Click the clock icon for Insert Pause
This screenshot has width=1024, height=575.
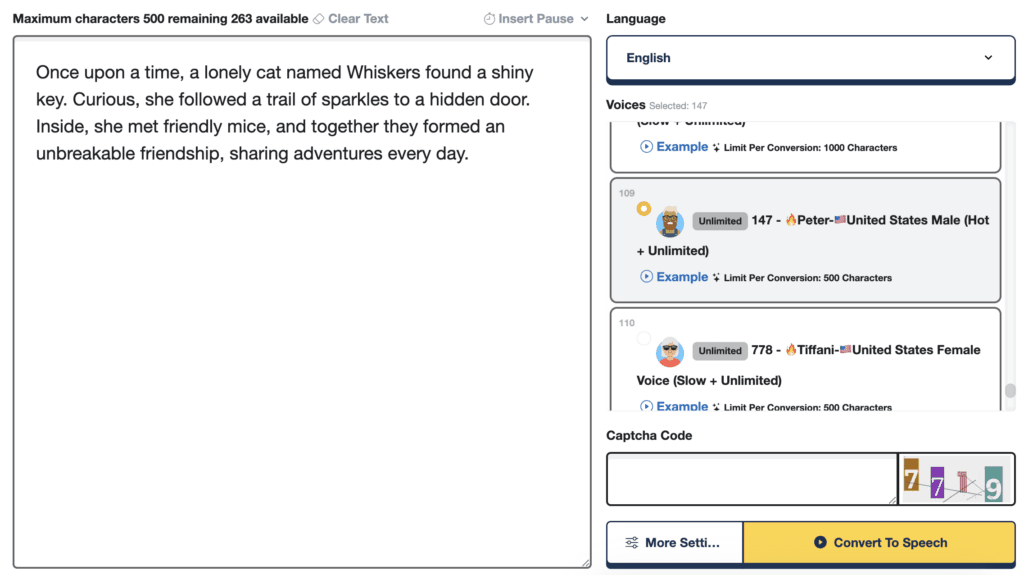(x=489, y=19)
